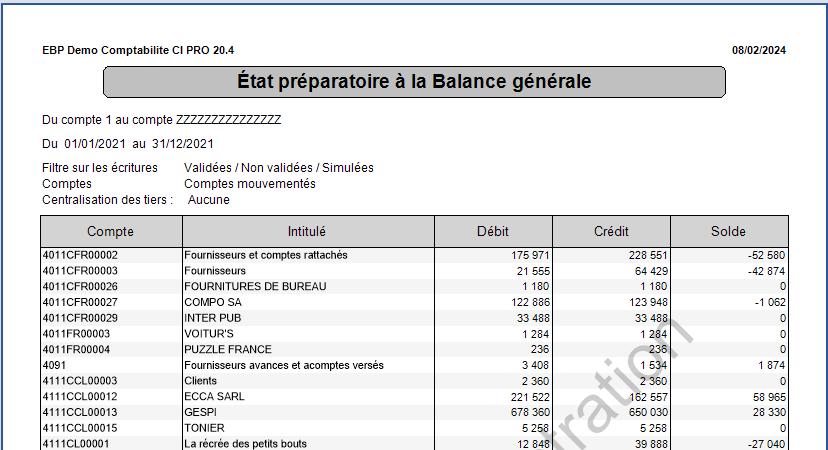Click the VOITUR'S label
This screenshot has width=828, height=450.
[x=209, y=334]
